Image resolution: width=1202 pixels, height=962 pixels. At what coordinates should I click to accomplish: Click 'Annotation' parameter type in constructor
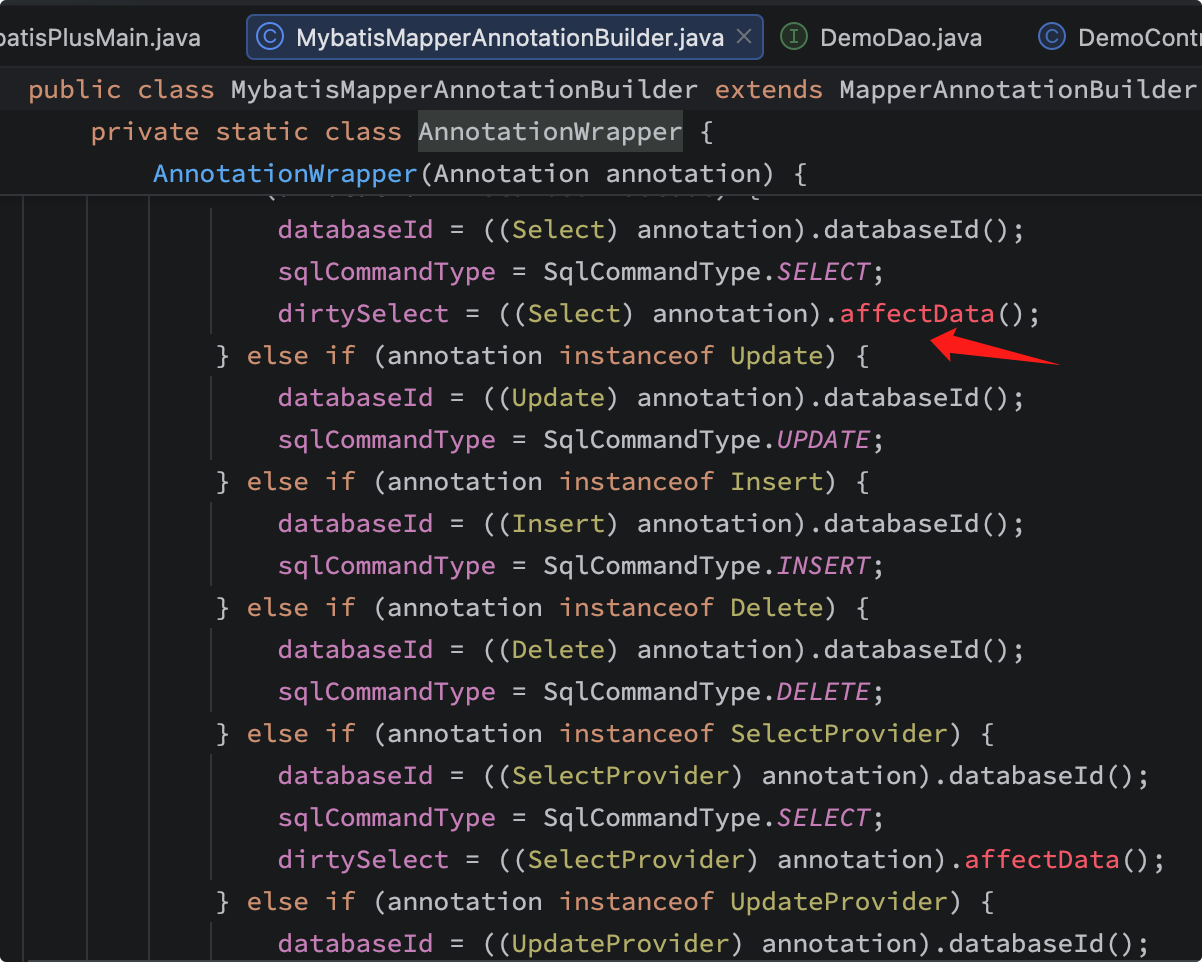[511, 174]
